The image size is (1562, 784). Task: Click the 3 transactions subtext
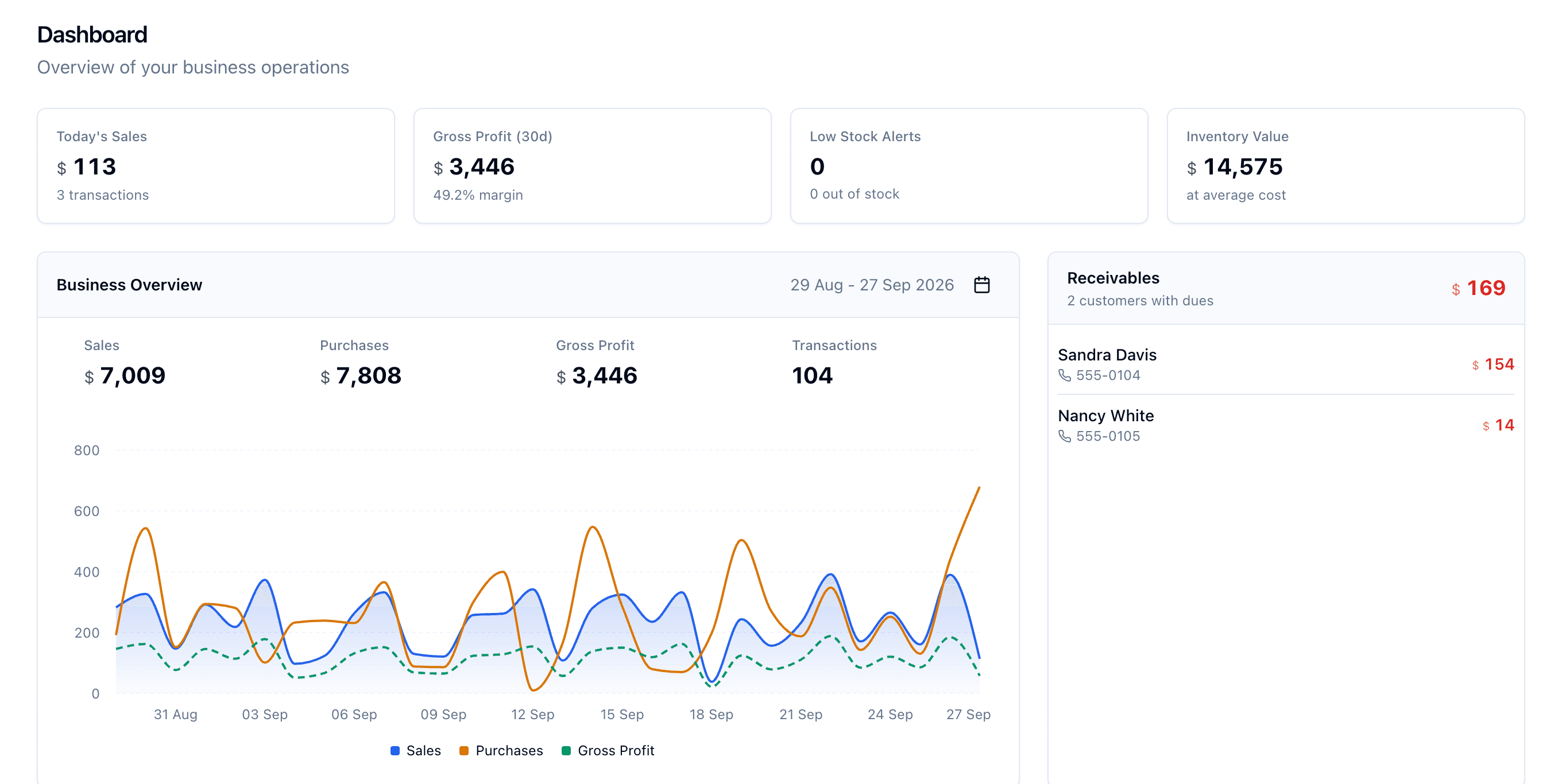102,195
